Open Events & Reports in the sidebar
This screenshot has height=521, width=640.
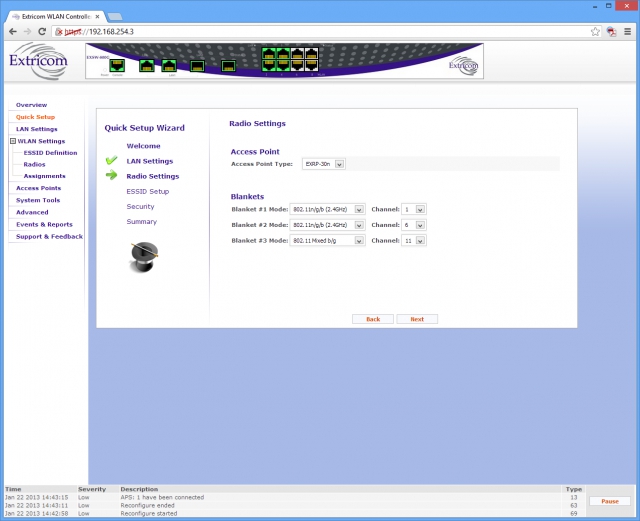tap(44, 225)
